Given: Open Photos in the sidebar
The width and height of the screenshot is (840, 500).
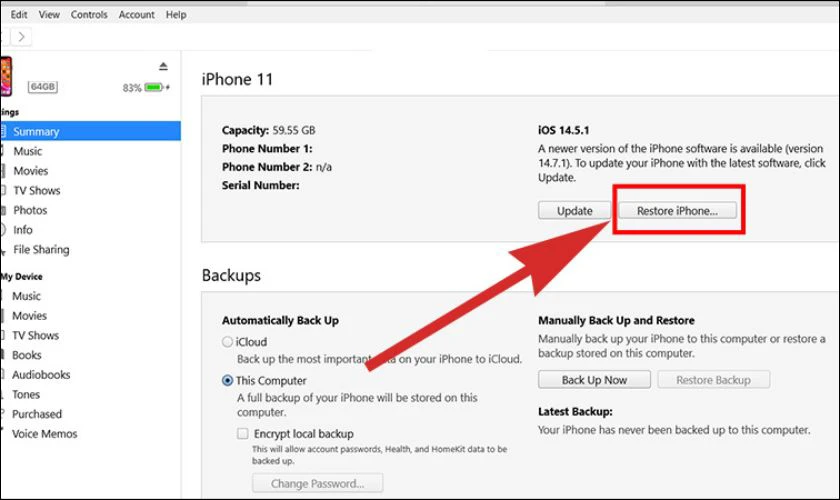Looking at the screenshot, I should click(30, 210).
